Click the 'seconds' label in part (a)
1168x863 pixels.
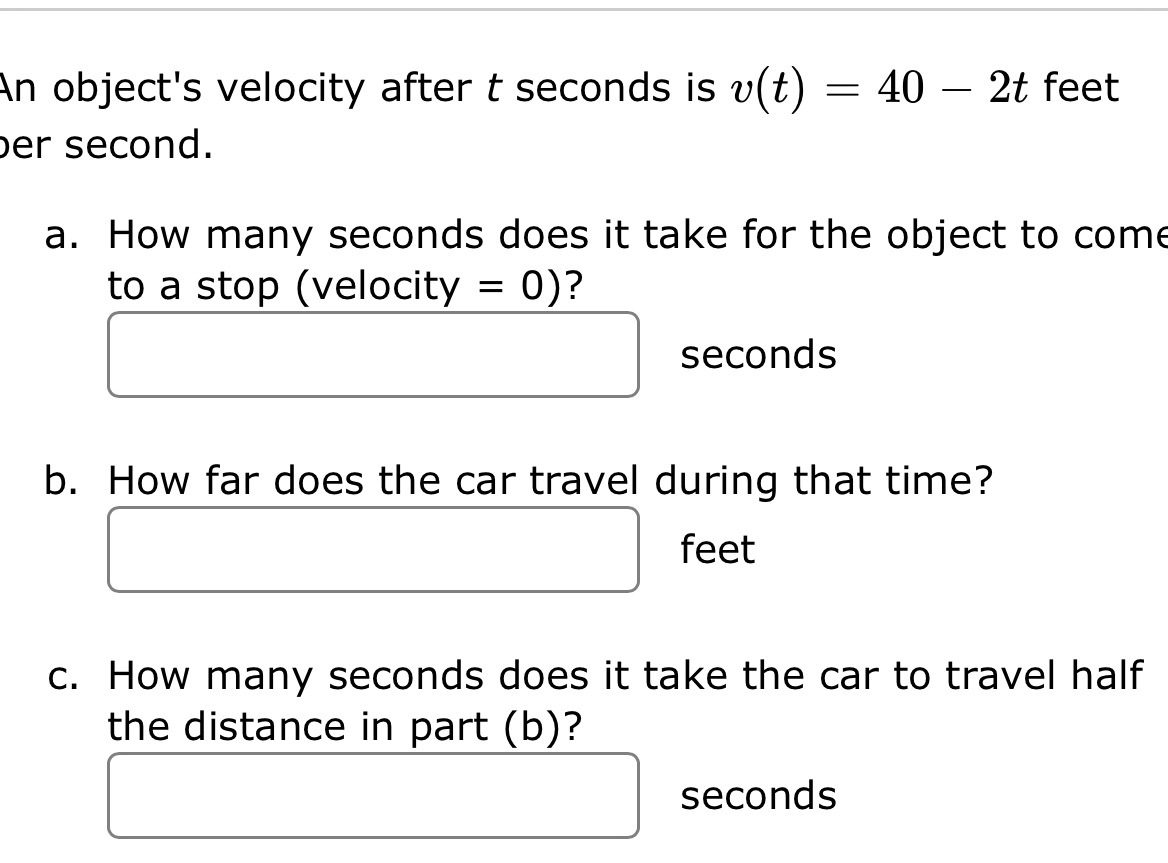click(759, 355)
